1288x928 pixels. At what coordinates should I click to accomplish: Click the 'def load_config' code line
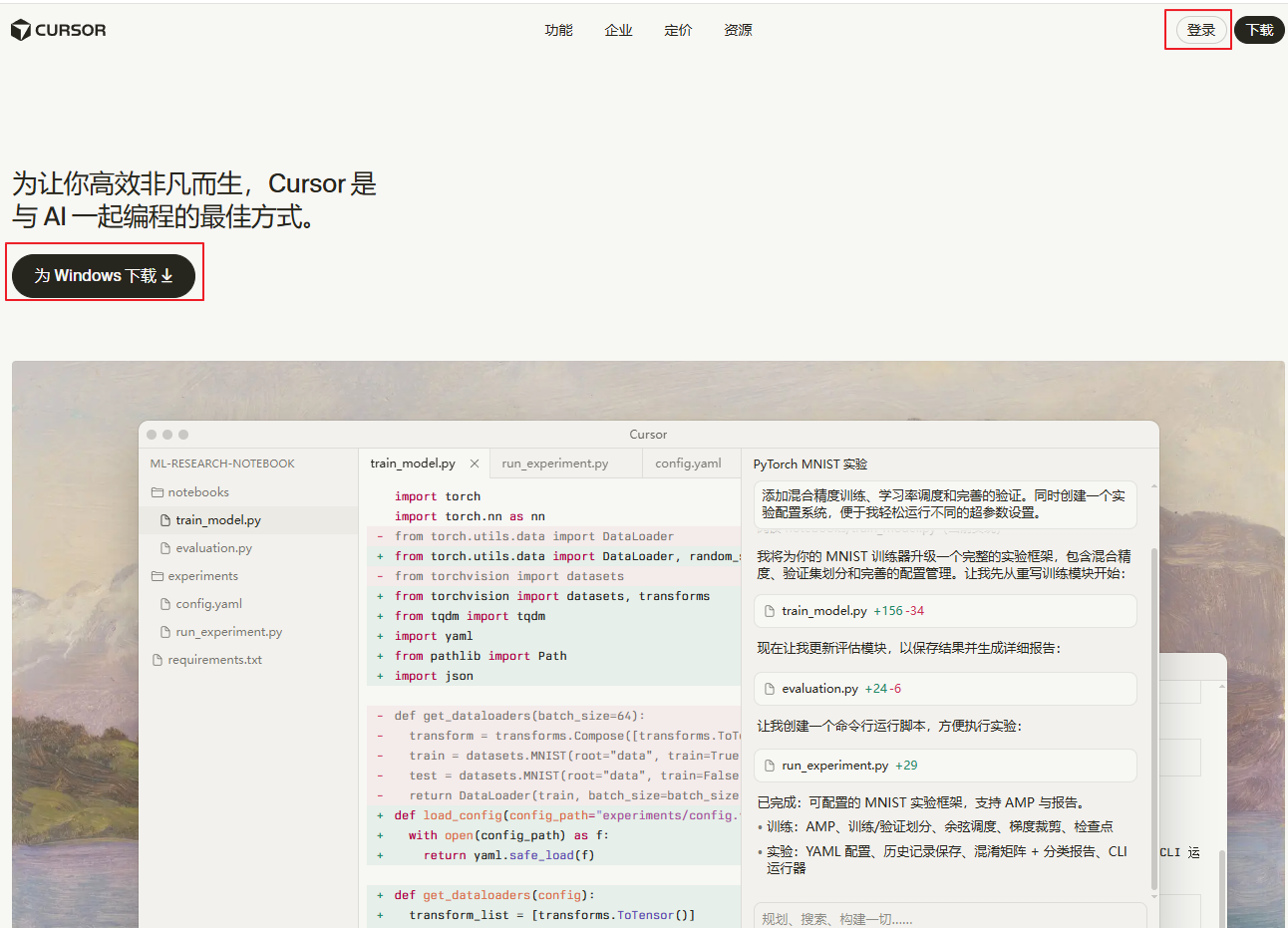(x=567, y=815)
